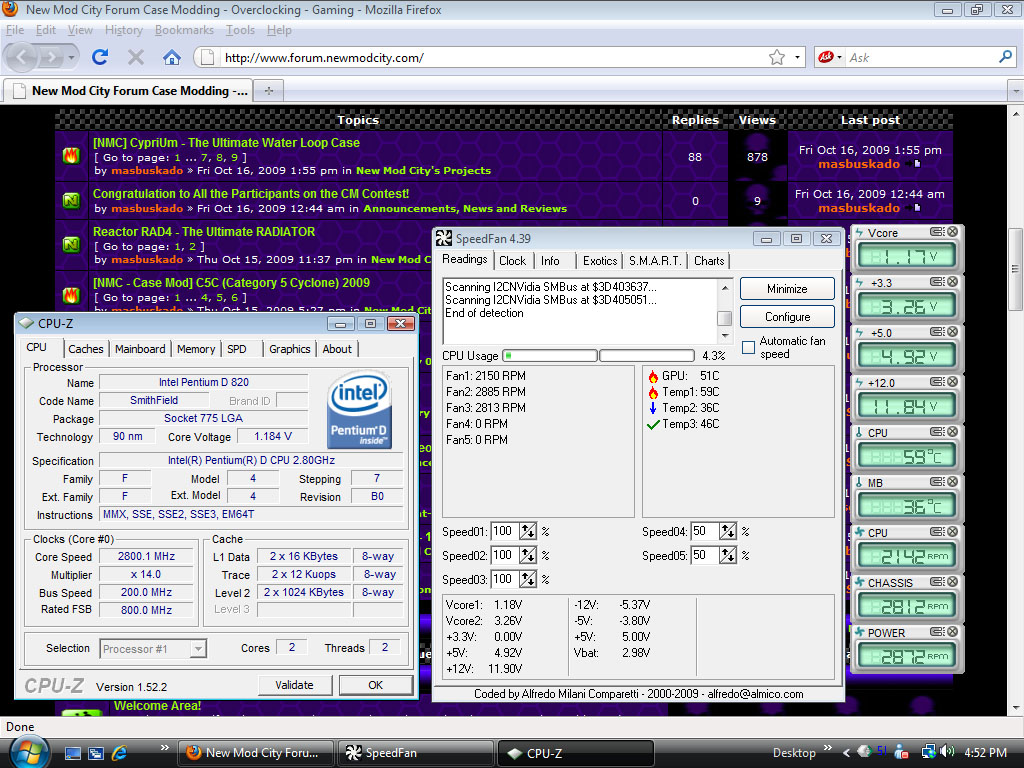The image size is (1024, 768).
Task: Click the Firefox Forward arrow button
Action: (50, 58)
